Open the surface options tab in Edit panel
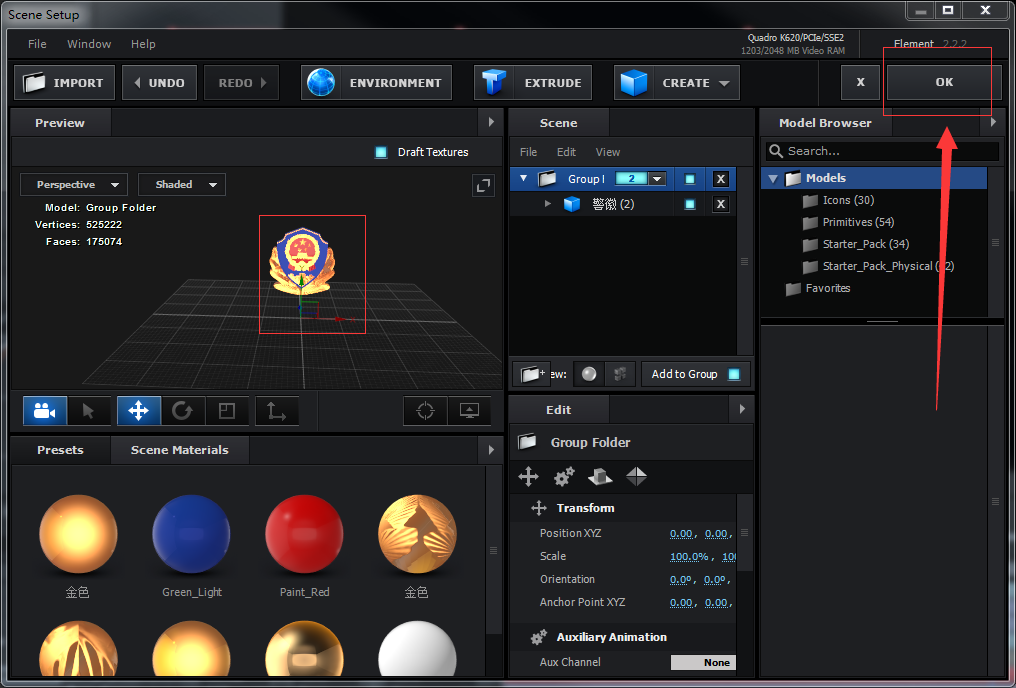 tap(600, 476)
